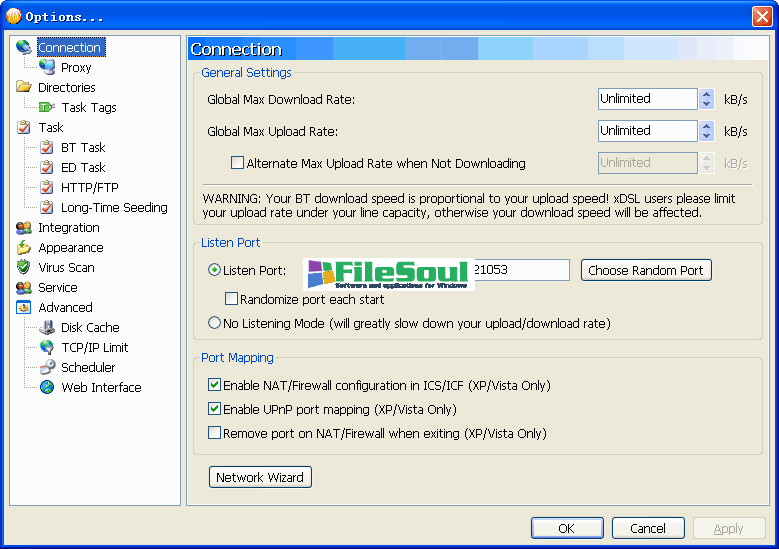This screenshot has height=549, width=779.
Task: Click the Choose Random Port button
Action: click(x=646, y=270)
